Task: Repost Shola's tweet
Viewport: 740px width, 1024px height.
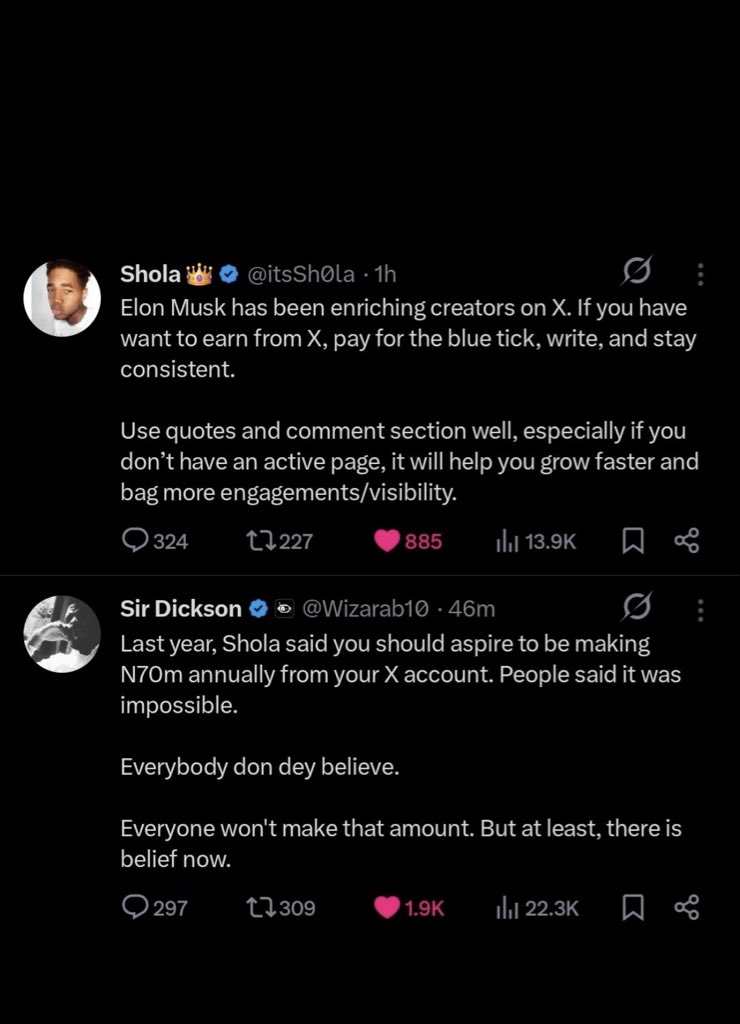Action: point(260,541)
